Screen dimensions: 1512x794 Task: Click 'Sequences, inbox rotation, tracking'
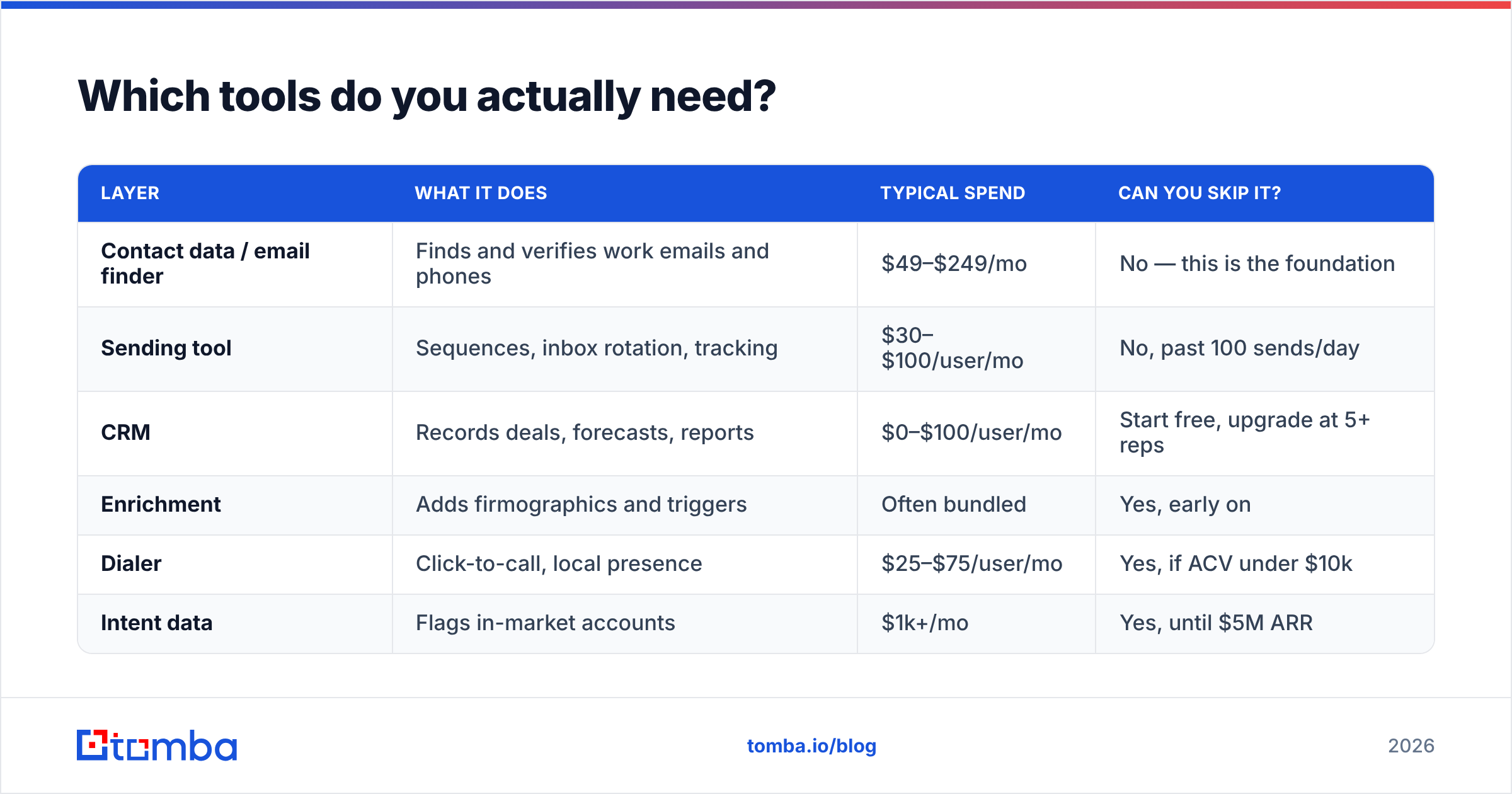coord(597,348)
